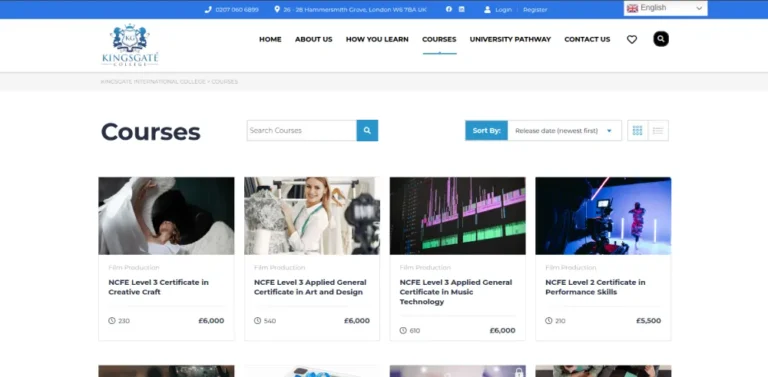Image resolution: width=768 pixels, height=377 pixels.
Task: Open the How You Learn menu
Action: 377,39
